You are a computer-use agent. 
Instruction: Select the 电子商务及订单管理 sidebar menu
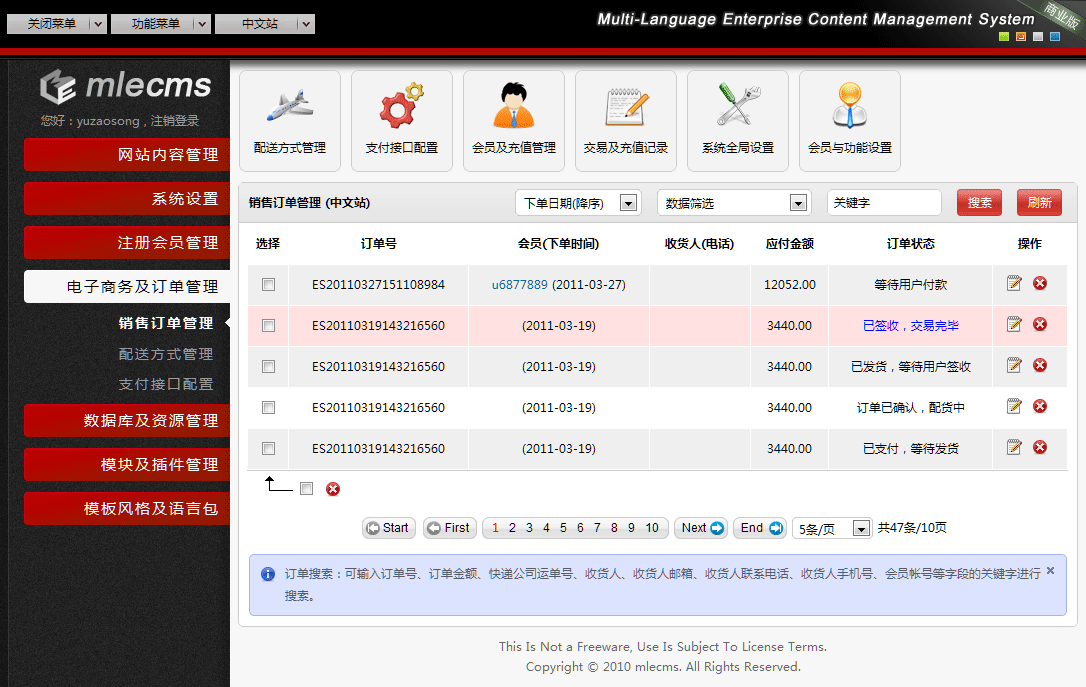[x=127, y=287]
